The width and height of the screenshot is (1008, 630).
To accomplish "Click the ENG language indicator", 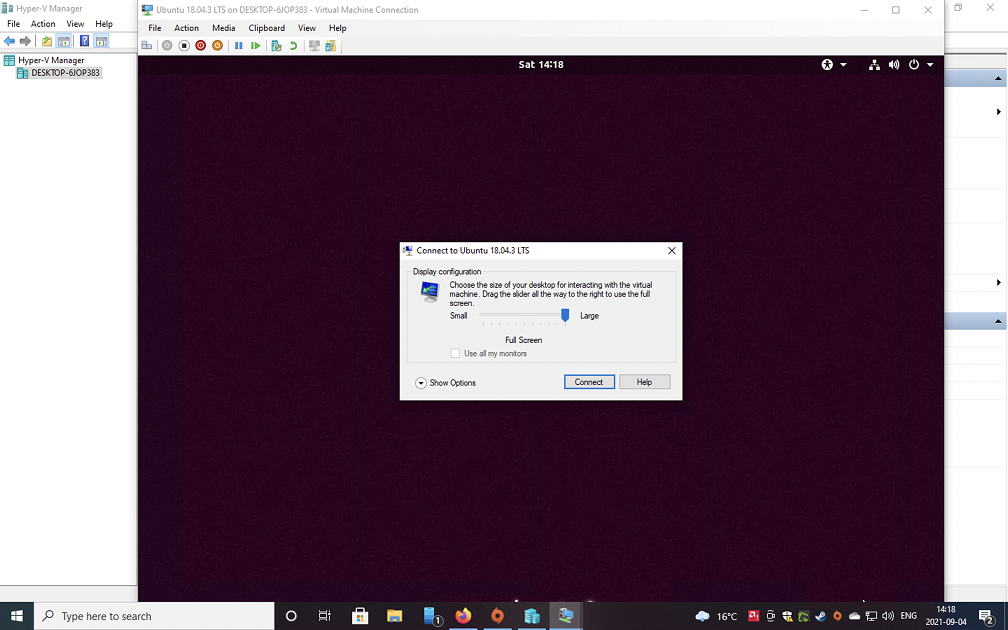I will (x=908, y=616).
